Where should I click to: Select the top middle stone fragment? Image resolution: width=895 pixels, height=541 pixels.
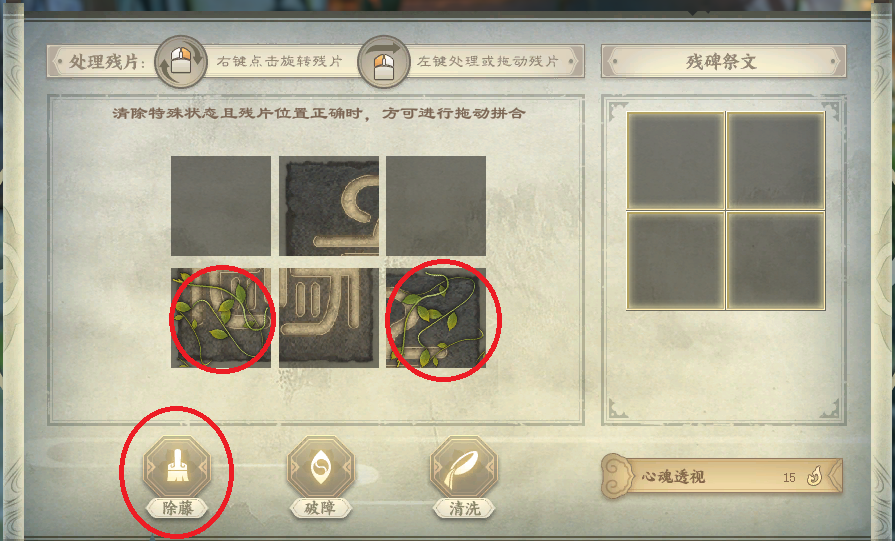(x=329, y=206)
